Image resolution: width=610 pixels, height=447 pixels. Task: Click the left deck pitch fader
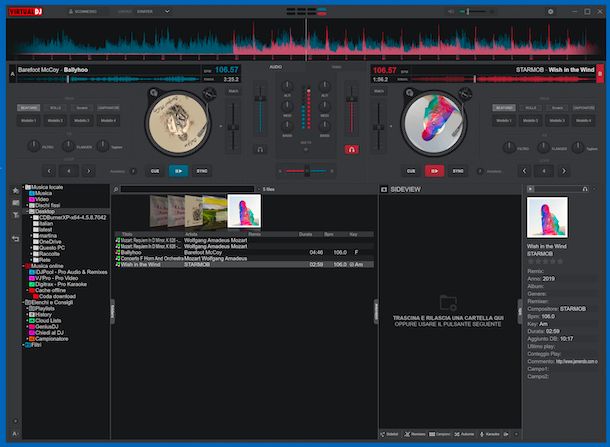(233, 127)
